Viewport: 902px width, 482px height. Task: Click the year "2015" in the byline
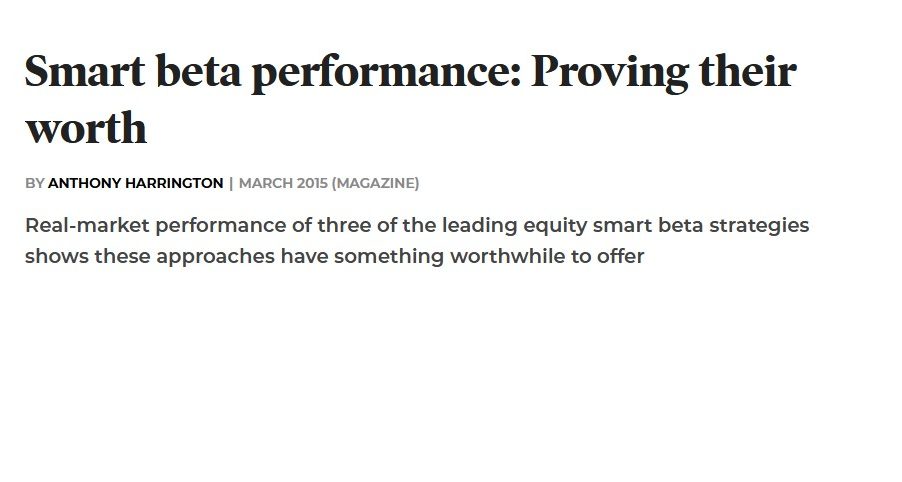pos(311,184)
